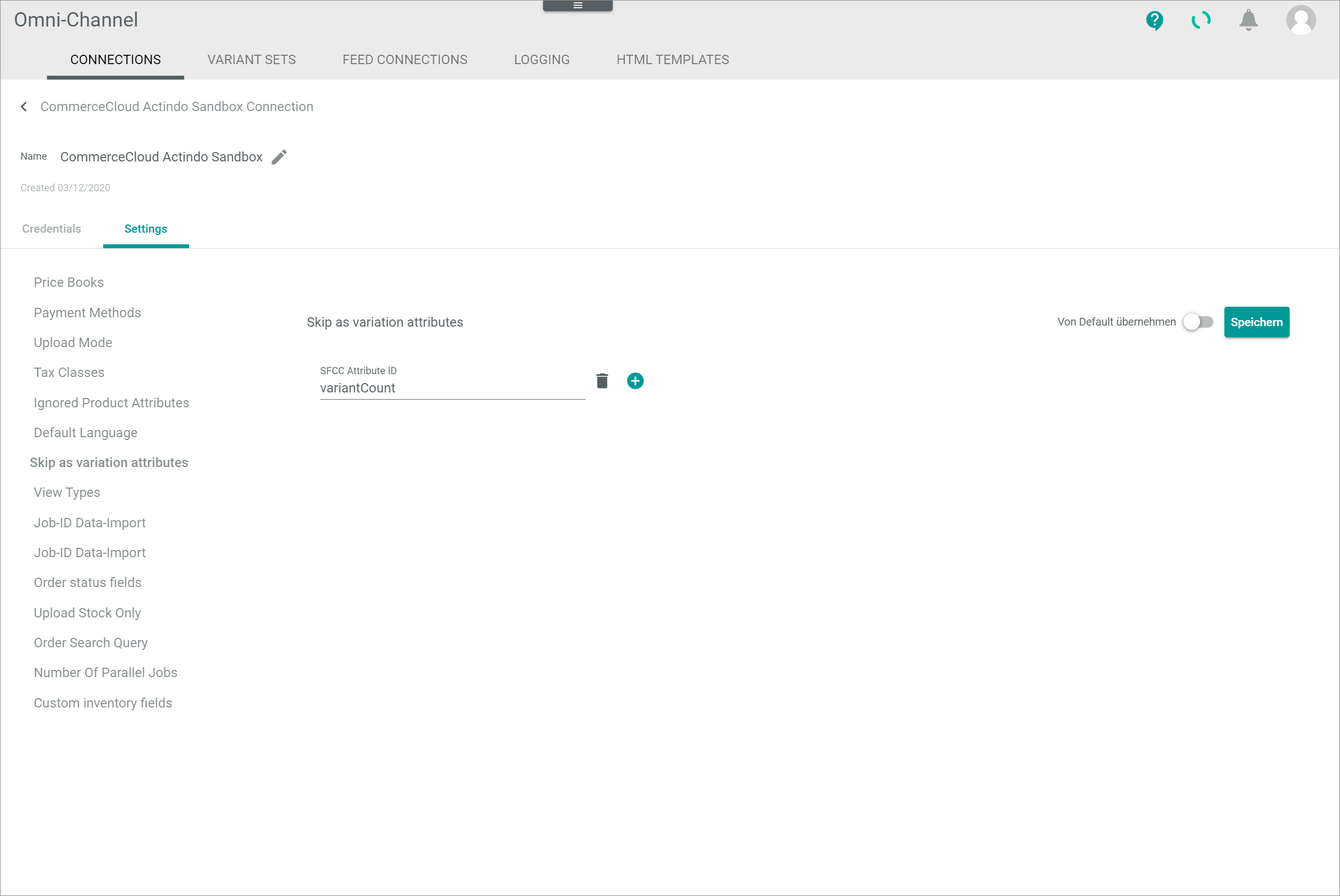Click the CommerceCloud Actindo Sandbox name text
Viewport: 1340px width, 896px height.
point(161,156)
